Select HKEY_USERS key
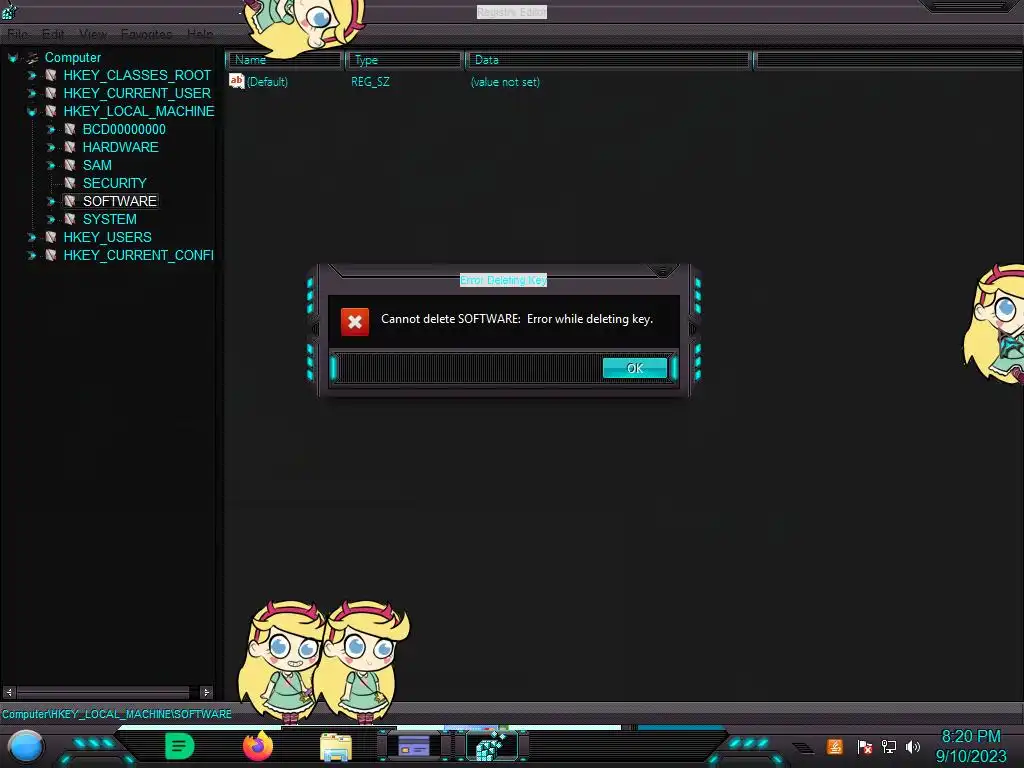 pyautogui.click(x=107, y=237)
